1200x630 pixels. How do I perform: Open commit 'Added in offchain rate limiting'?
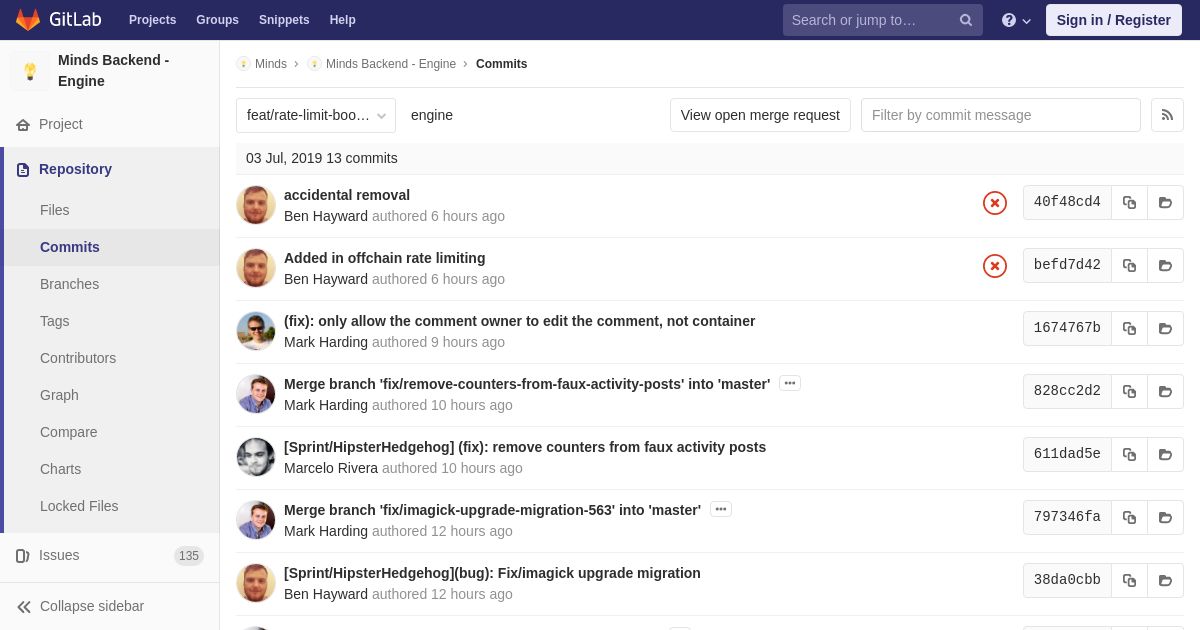tap(385, 258)
